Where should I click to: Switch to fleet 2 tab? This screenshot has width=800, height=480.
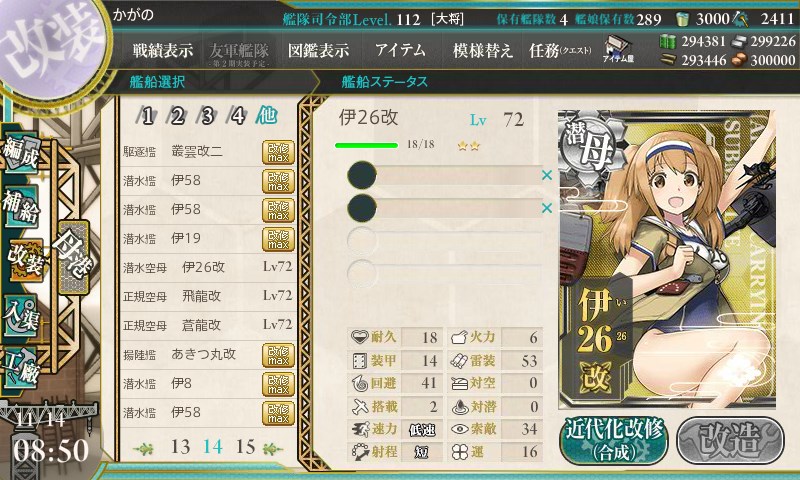[177, 116]
